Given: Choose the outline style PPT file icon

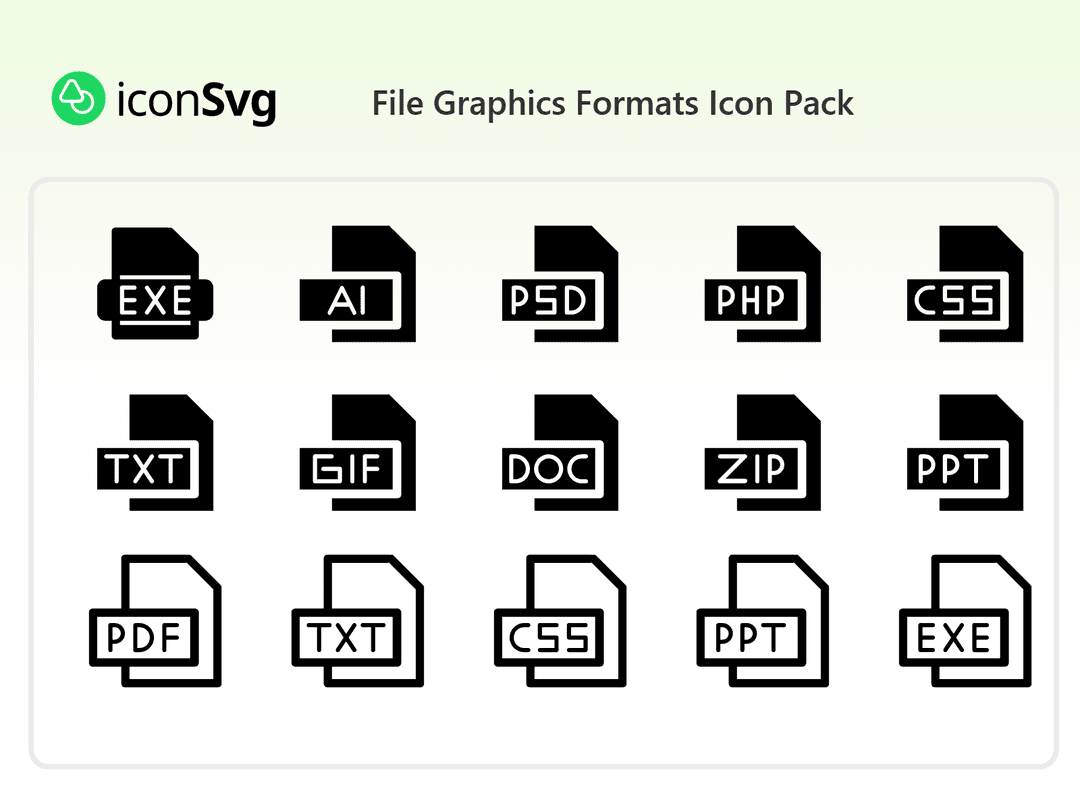Looking at the screenshot, I should (762, 621).
